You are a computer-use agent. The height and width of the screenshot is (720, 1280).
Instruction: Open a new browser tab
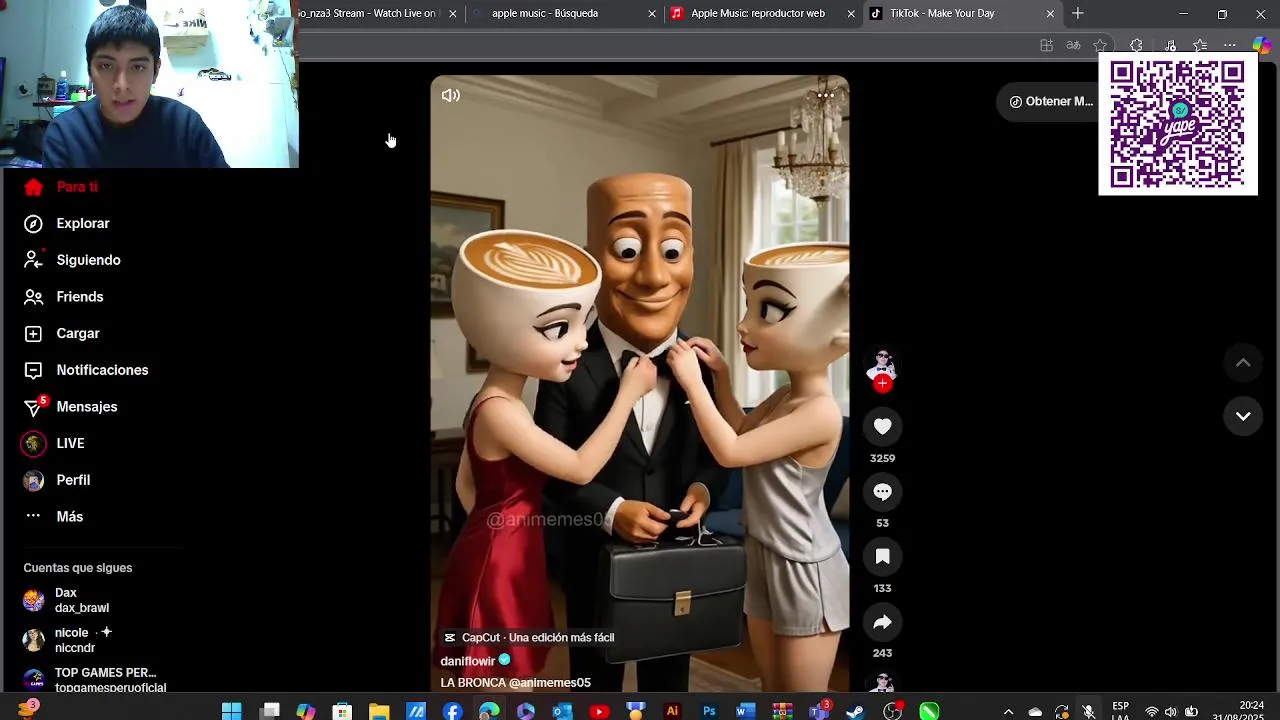point(1078,14)
